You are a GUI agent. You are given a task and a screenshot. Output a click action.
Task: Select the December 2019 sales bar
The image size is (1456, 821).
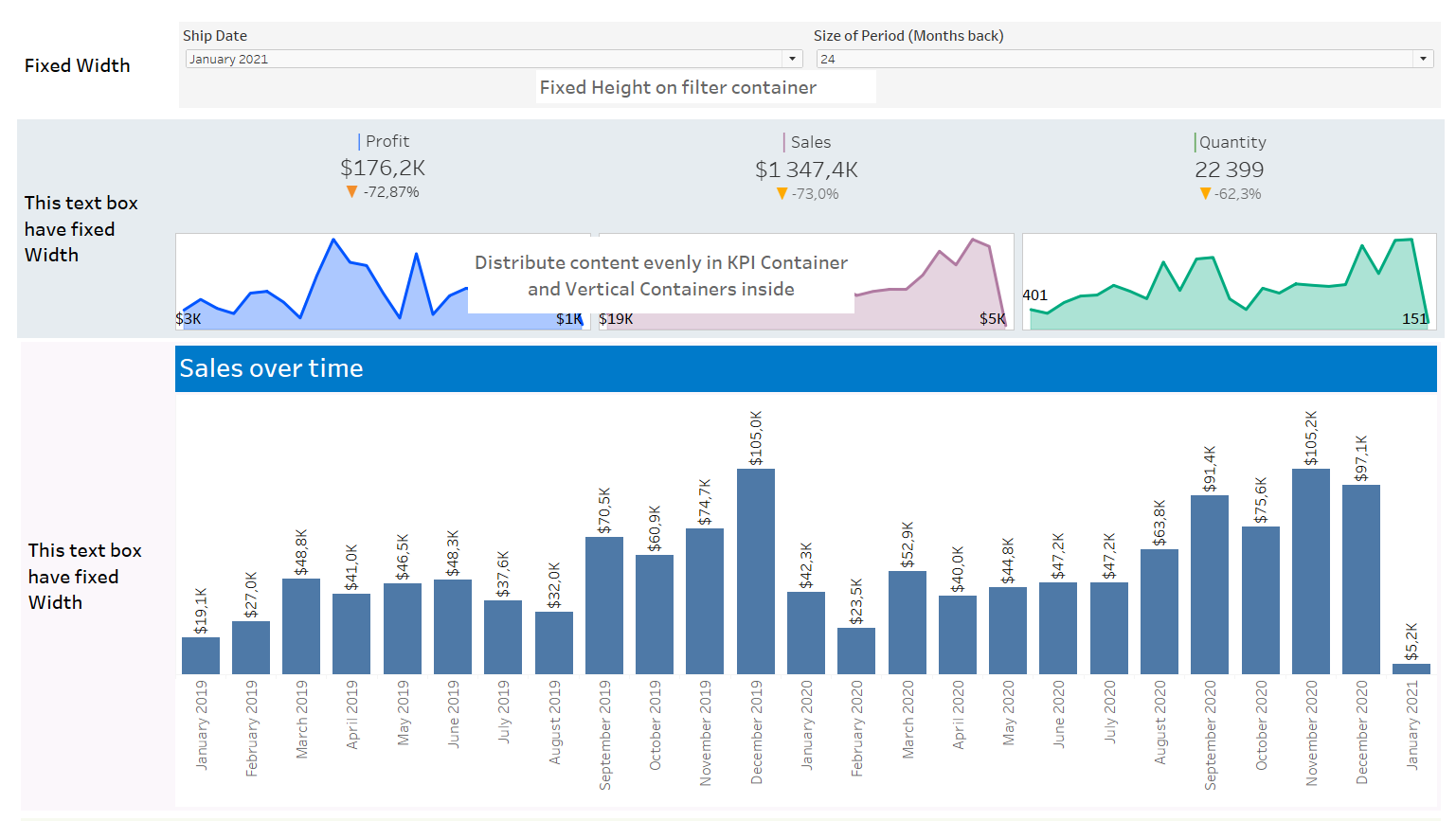pyautogui.click(x=755, y=571)
